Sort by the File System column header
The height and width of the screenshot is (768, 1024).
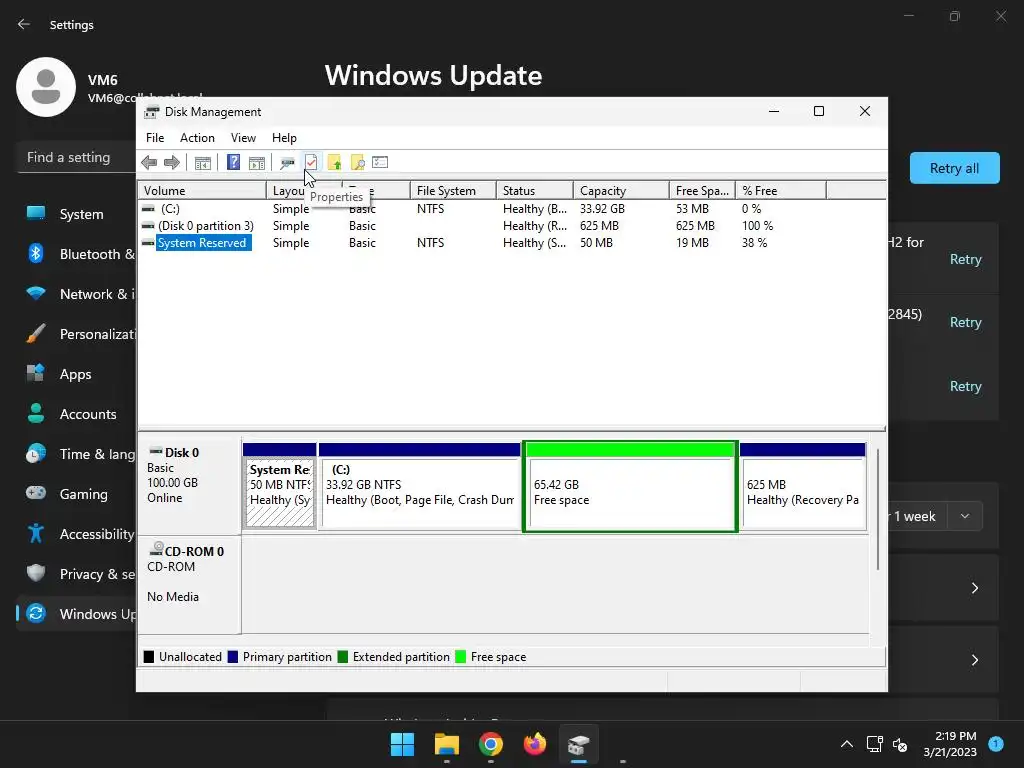pyautogui.click(x=453, y=191)
